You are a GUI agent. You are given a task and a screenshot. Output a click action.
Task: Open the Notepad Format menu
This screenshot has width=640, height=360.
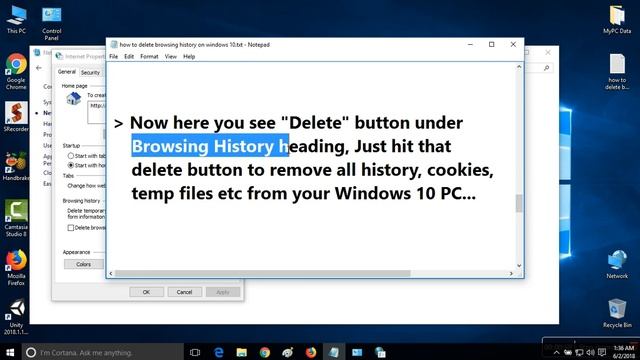point(149,56)
